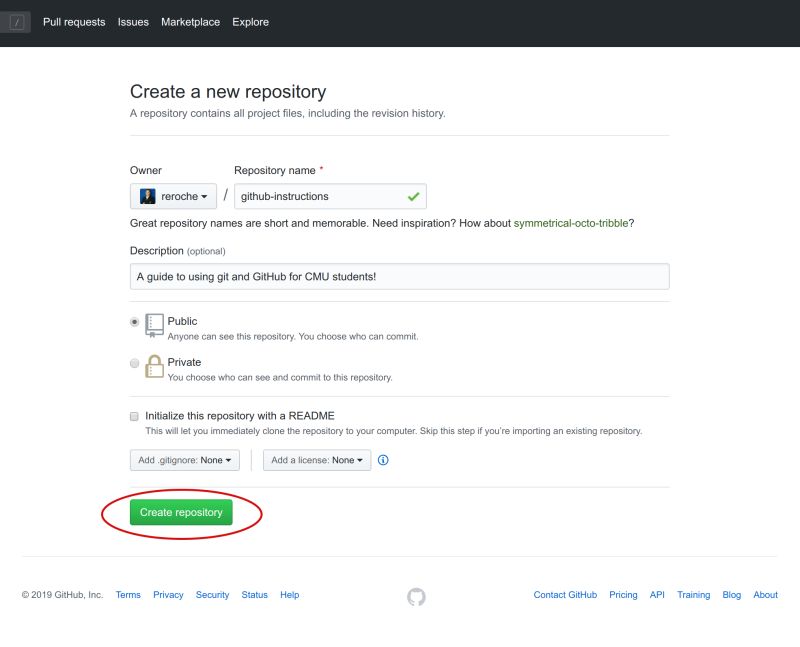Click inside the Description text field

click(400, 276)
